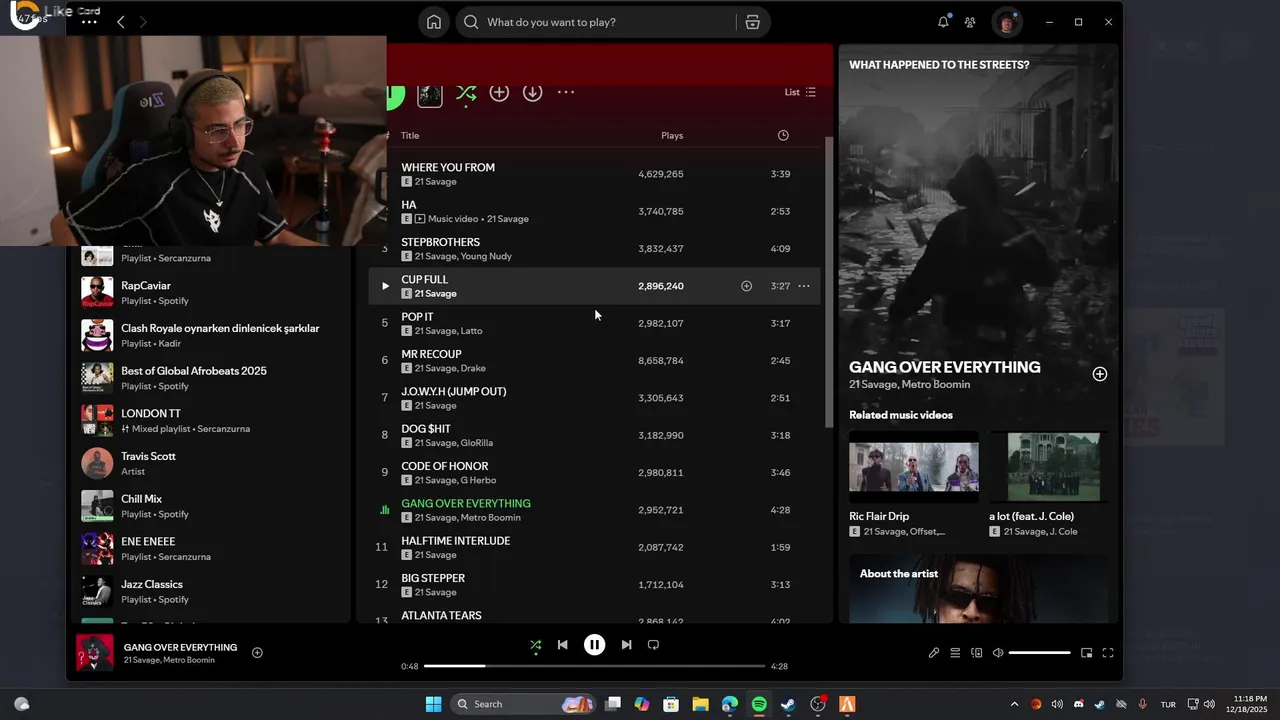Pause playback

594,645
